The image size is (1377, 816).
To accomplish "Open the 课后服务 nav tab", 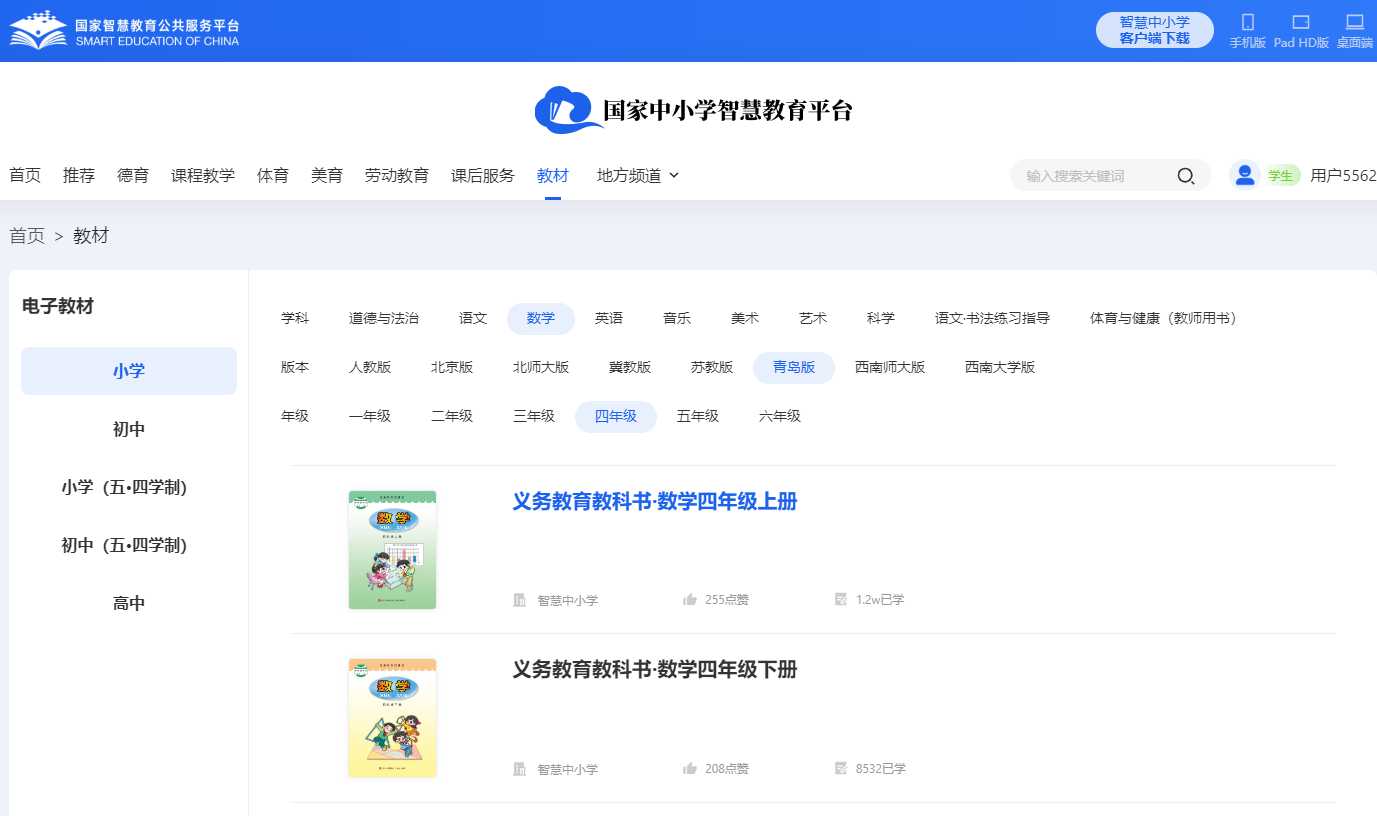I will (x=483, y=175).
